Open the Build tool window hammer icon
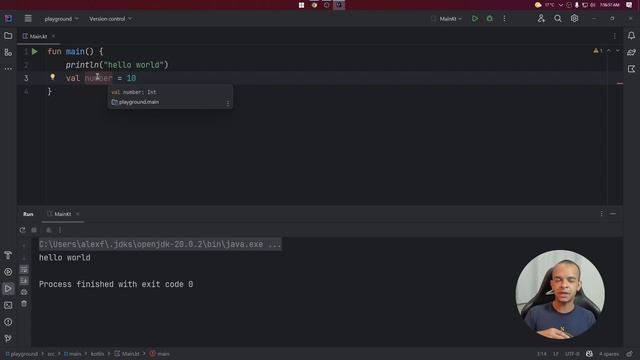640x360 pixels. tap(8, 256)
